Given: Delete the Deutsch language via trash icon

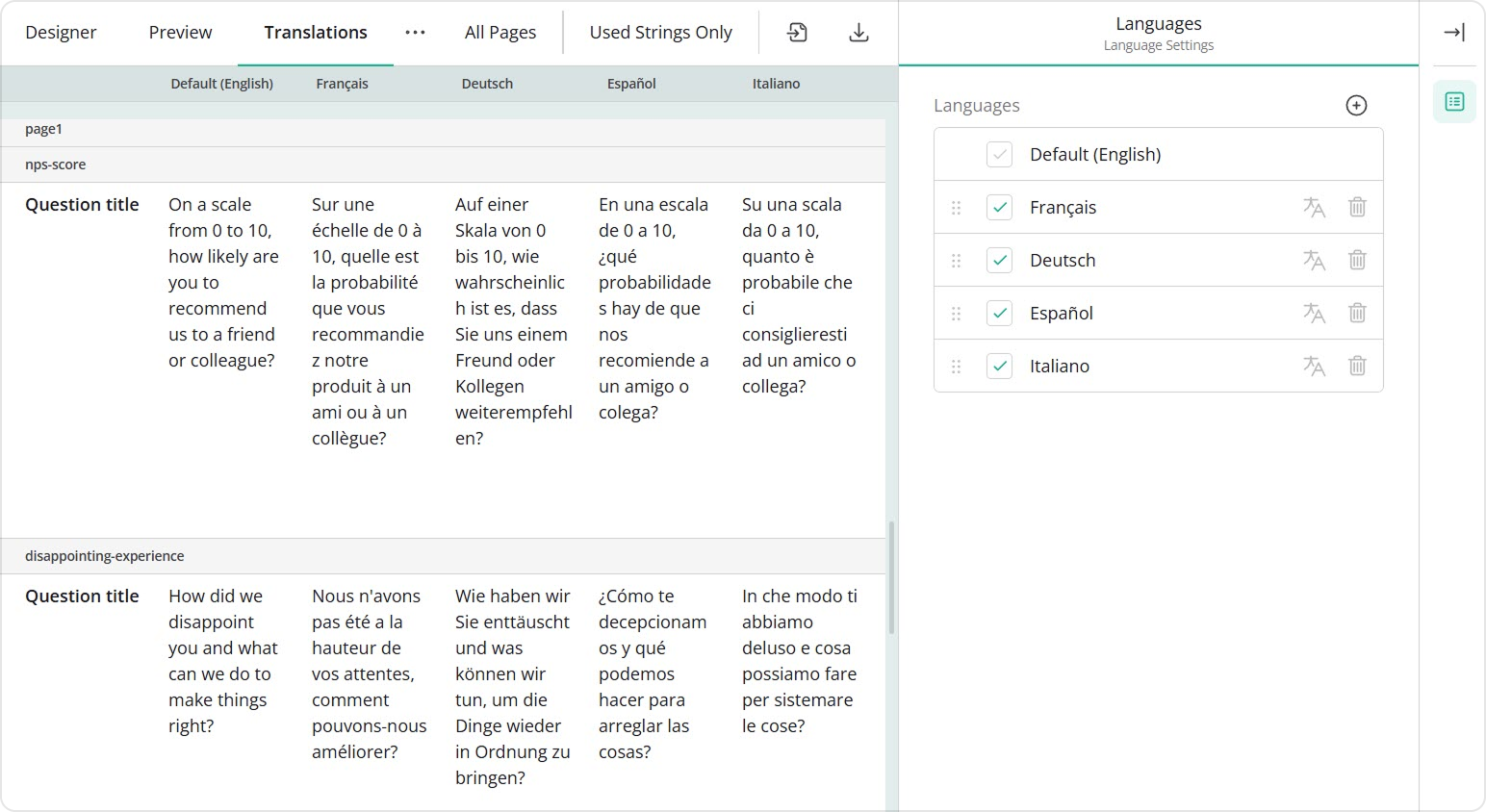Looking at the screenshot, I should [x=1357, y=260].
